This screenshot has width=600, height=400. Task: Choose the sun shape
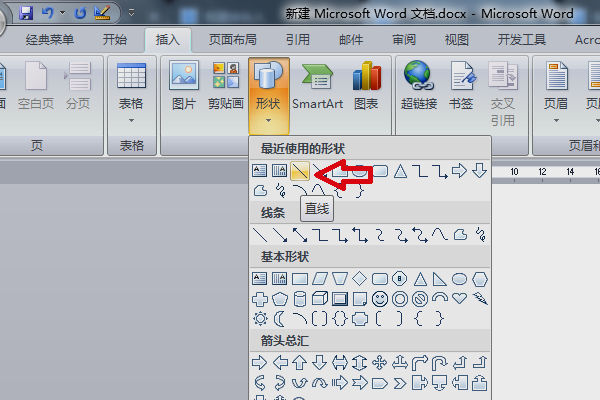pyautogui.click(x=260, y=318)
